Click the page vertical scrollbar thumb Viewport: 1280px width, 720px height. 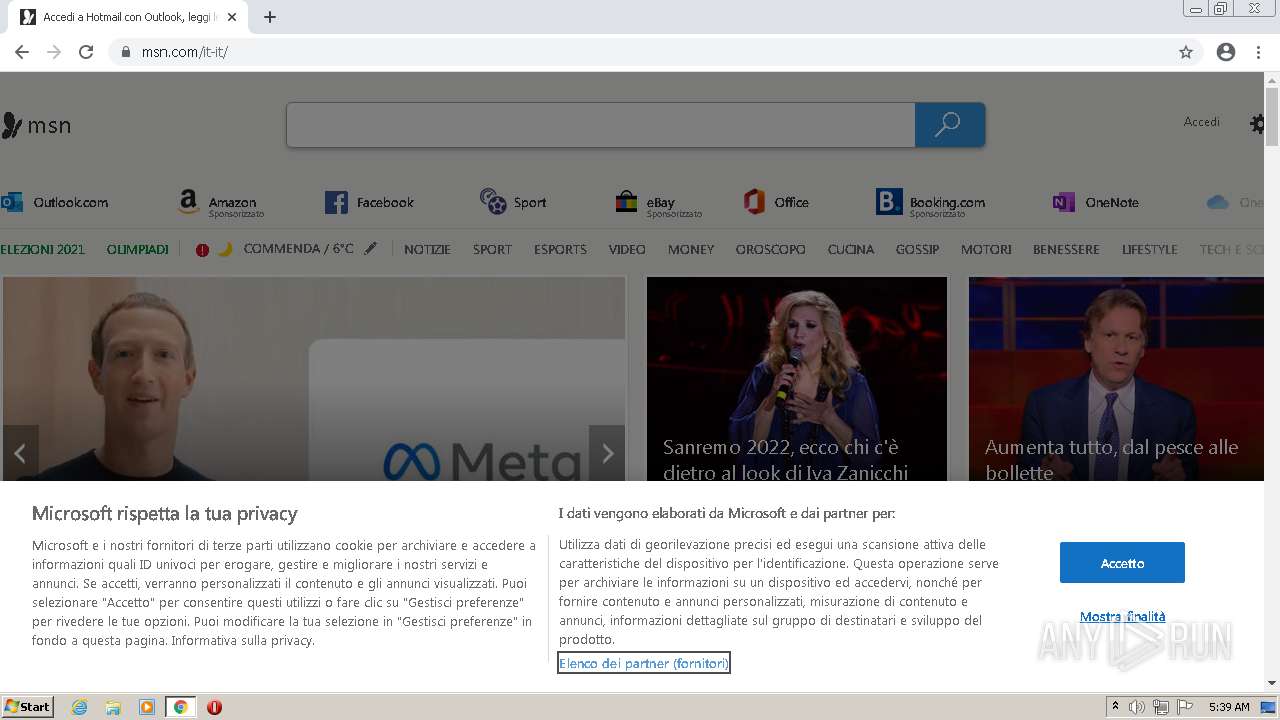tap(1272, 117)
